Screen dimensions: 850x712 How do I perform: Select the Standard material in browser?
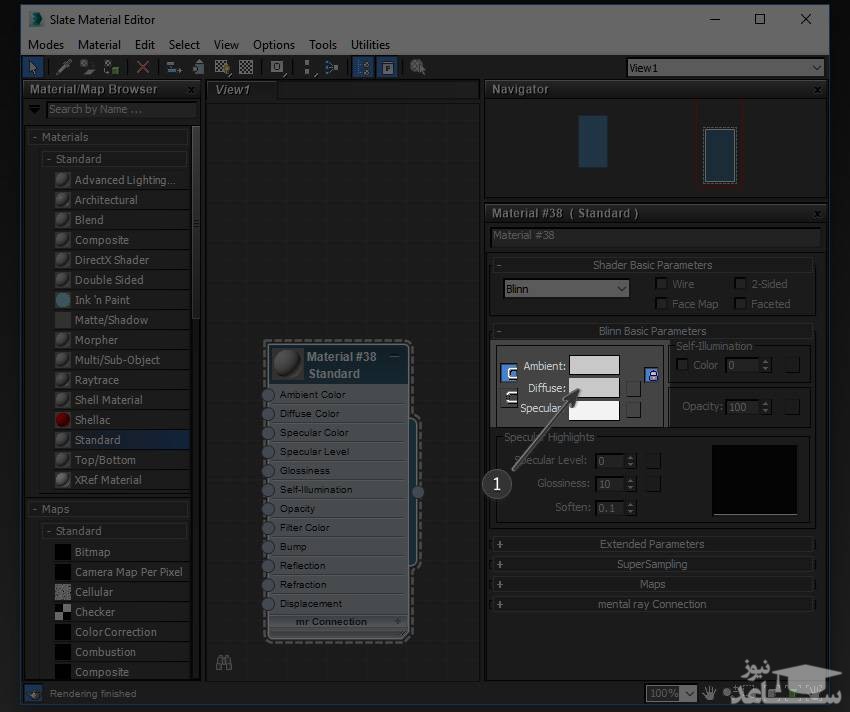98,440
